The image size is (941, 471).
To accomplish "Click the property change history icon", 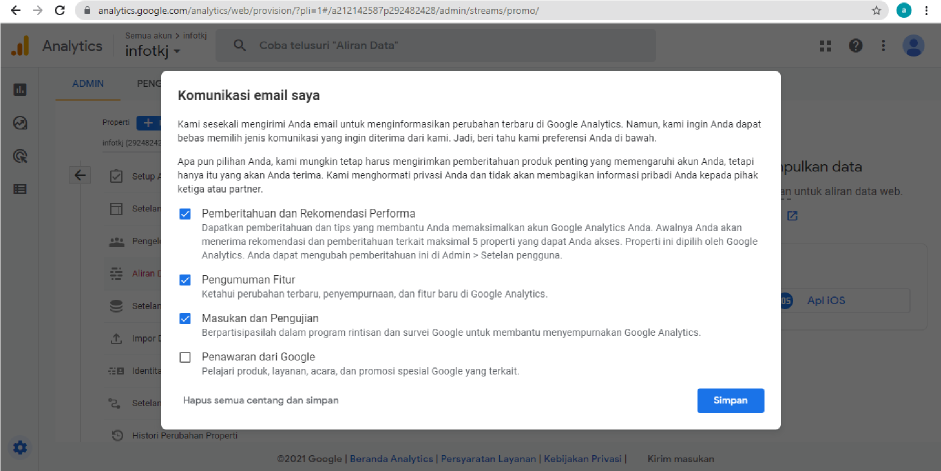I will click(118, 436).
